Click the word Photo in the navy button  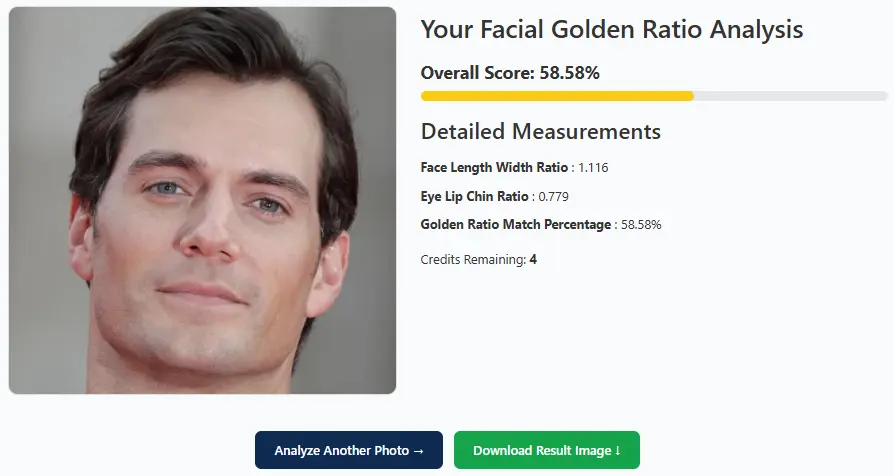tap(389, 451)
